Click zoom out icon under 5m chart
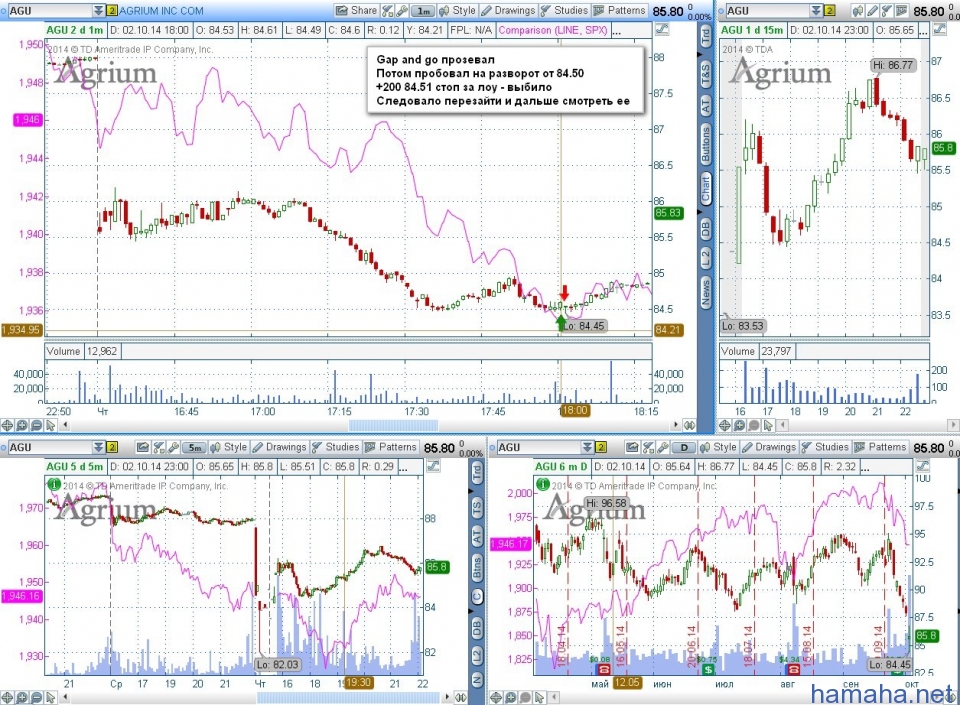This screenshot has height=705, width=960. [x=36, y=697]
